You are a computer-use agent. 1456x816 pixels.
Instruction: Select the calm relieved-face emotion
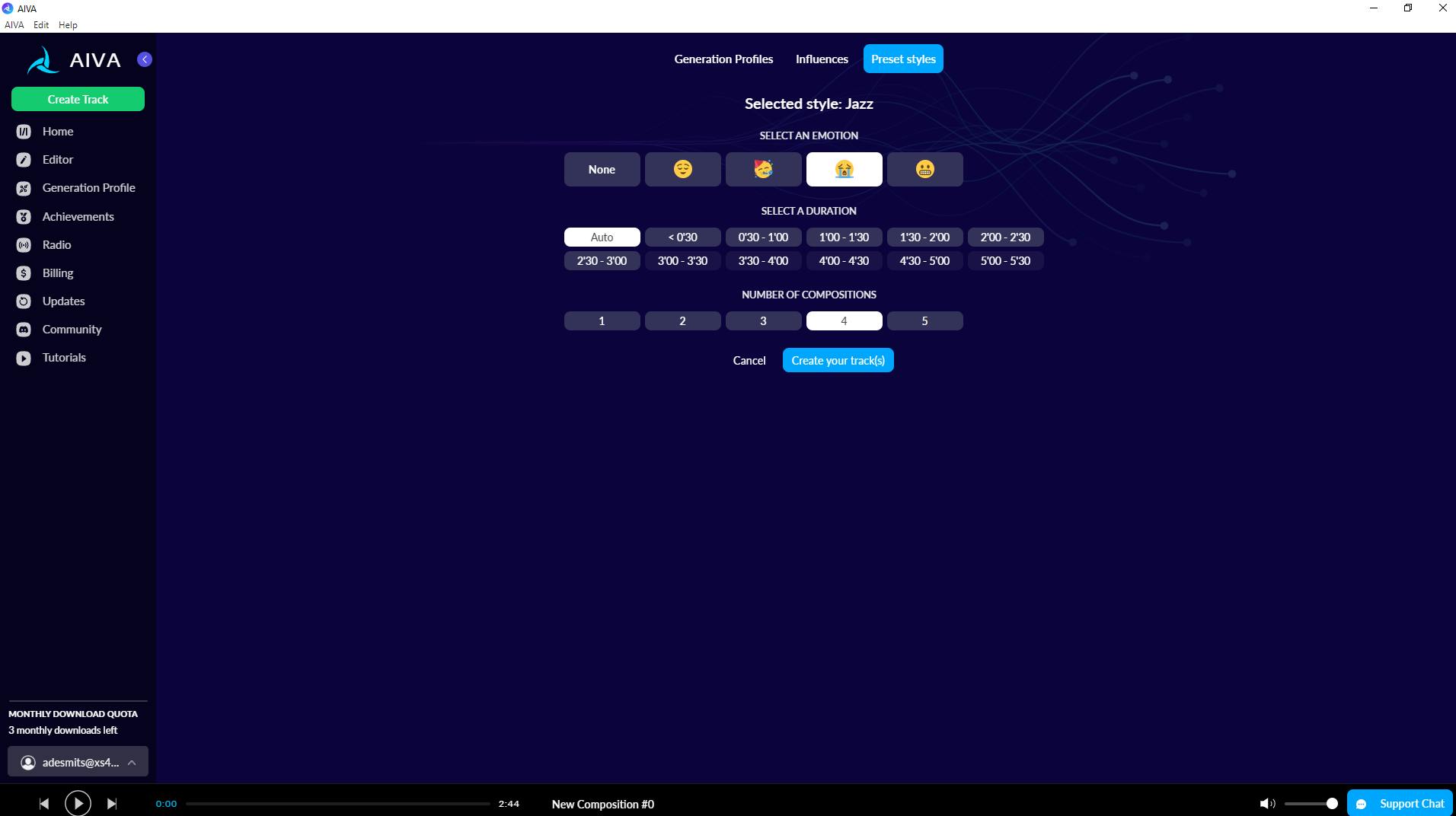tap(682, 169)
